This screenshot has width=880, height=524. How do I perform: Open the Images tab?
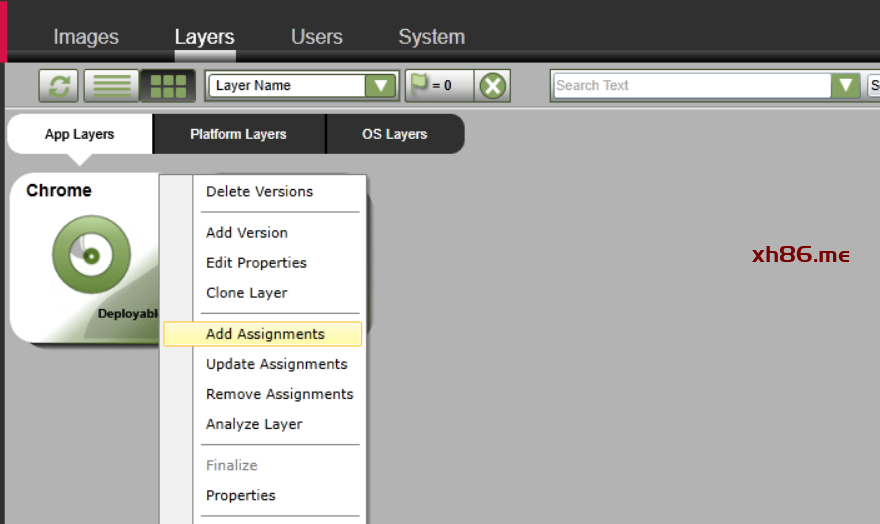click(86, 37)
